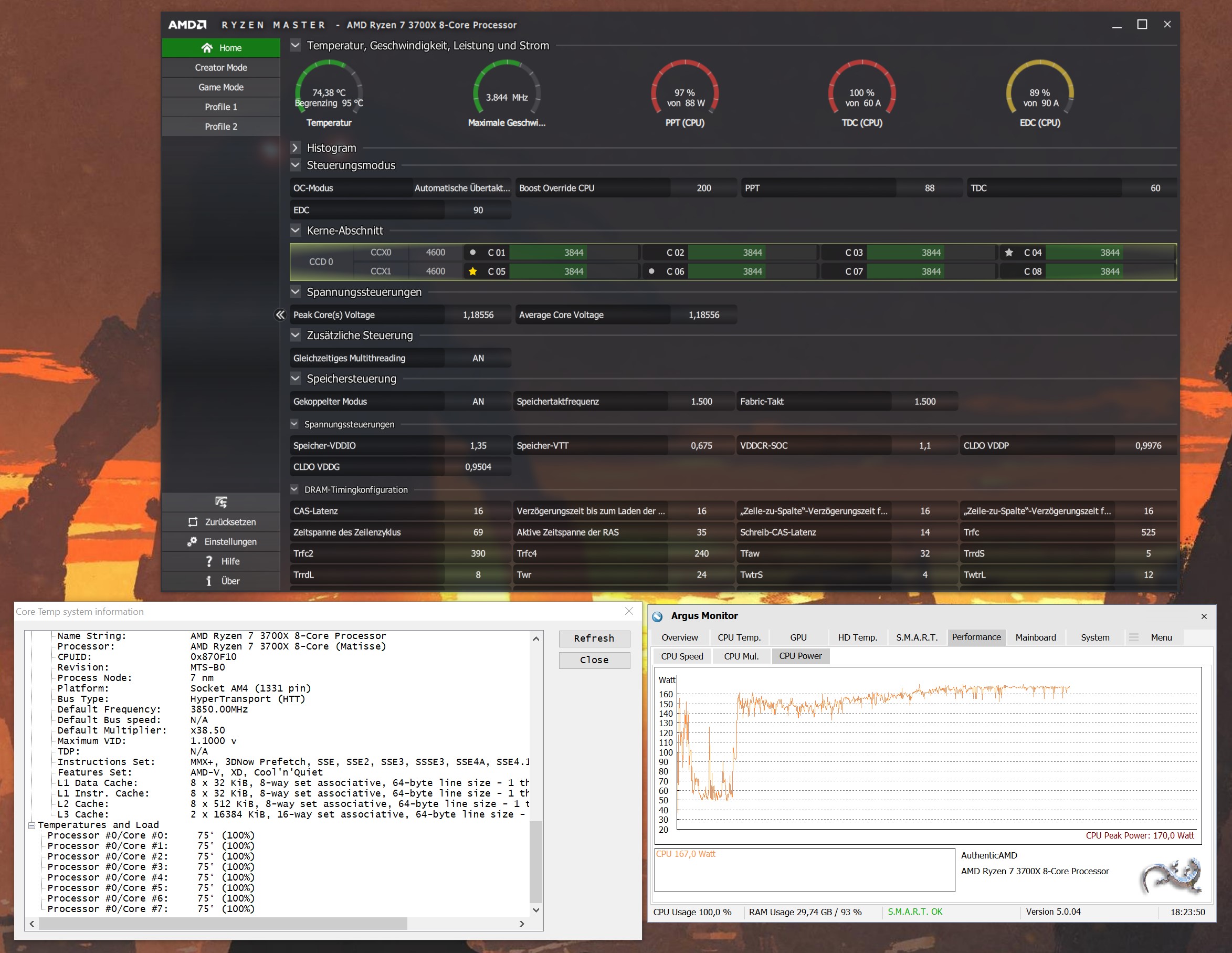The height and width of the screenshot is (953, 1232).
Task: Click the Hilfe question mark icon
Action: coord(209,561)
